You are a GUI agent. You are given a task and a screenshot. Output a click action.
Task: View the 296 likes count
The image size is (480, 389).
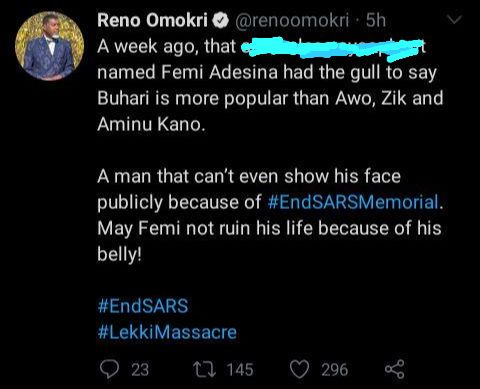point(334,370)
